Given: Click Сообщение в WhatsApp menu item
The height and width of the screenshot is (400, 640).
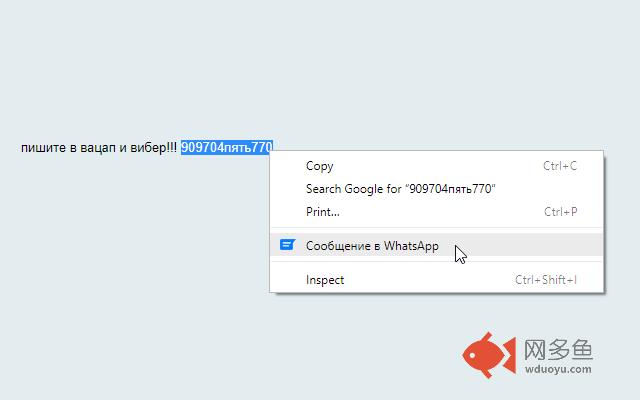Looking at the screenshot, I should tap(437, 245).
